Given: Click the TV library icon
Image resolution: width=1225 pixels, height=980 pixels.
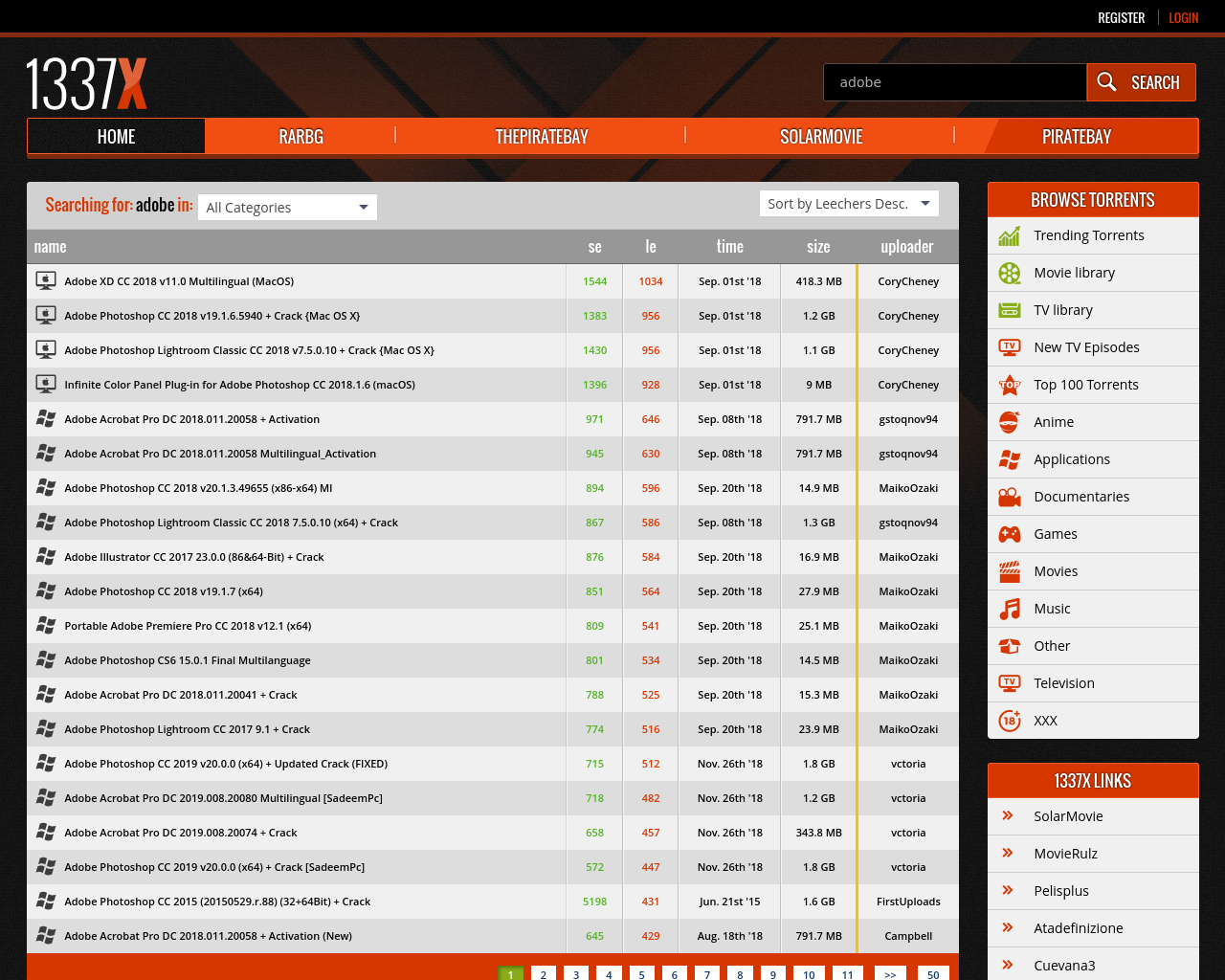Looking at the screenshot, I should (x=1010, y=310).
